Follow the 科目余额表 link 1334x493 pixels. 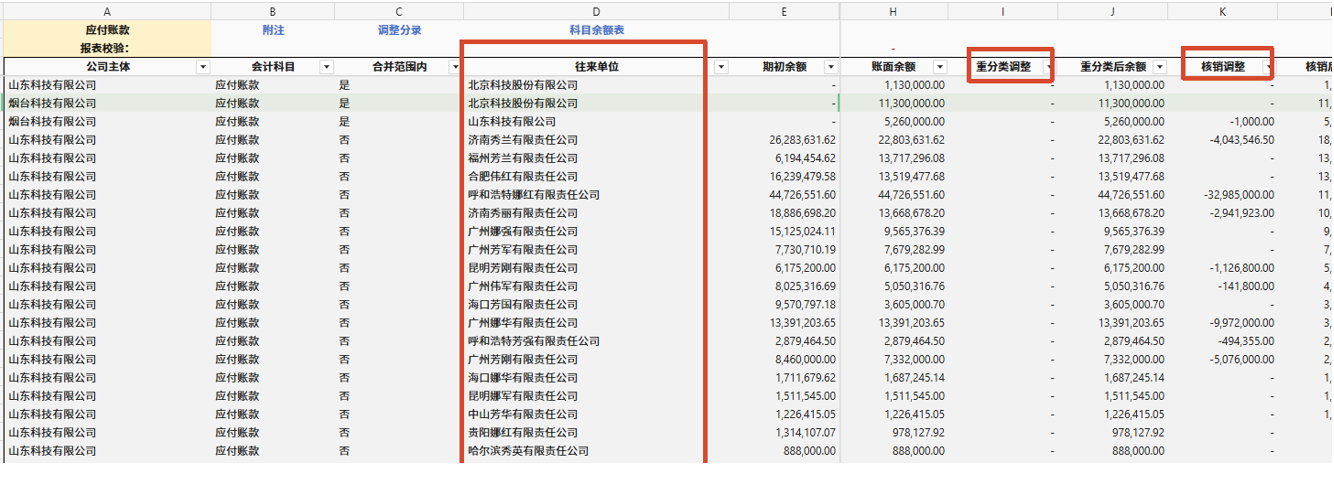coord(597,30)
